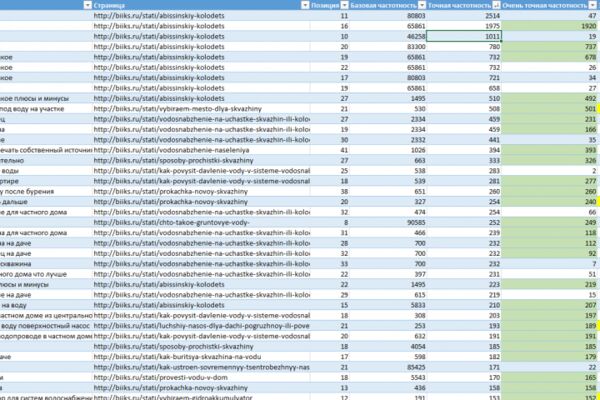Select the green cell with value 678
The width and height of the screenshot is (600, 400).
[x=550, y=57]
